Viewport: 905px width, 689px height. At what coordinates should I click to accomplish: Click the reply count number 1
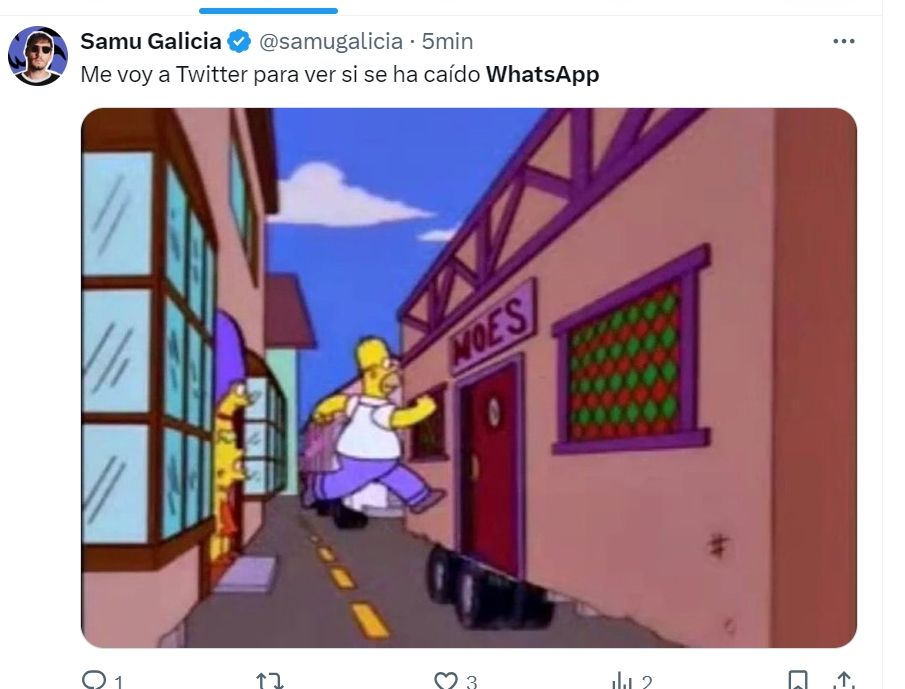(118, 682)
